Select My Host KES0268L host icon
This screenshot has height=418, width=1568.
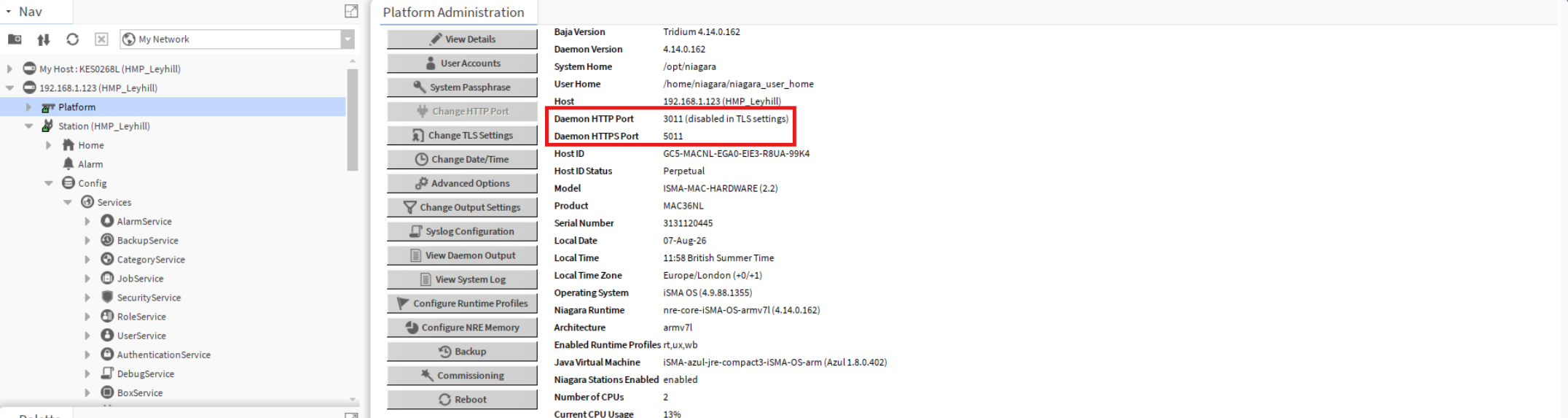coord(29,69)
